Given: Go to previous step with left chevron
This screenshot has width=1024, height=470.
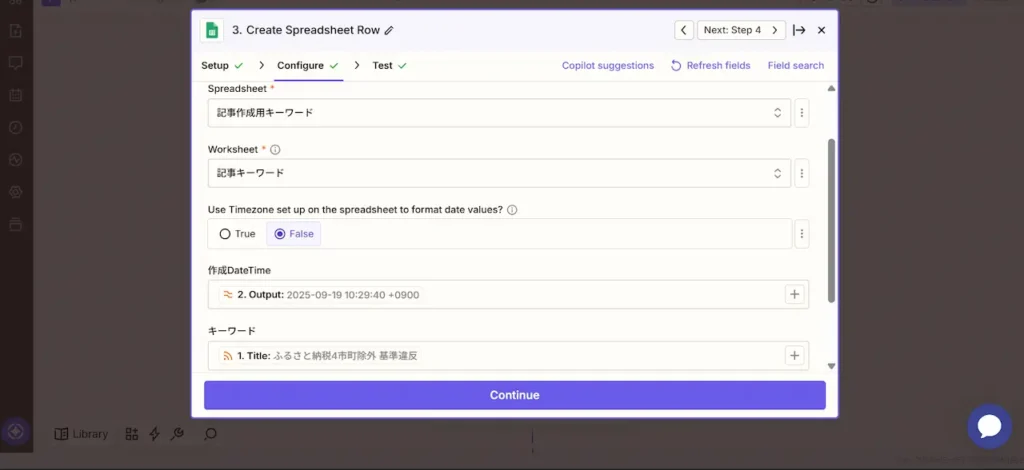Looking at the screenshot, I should pyautogui.click(x=684, y=30).
